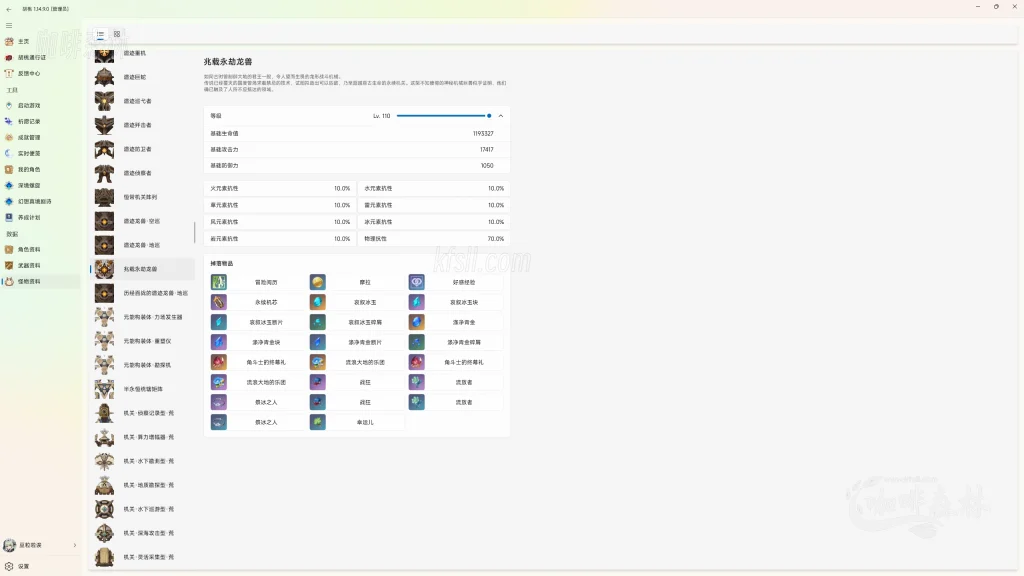Screen dimensions: 1024x576
Task: Click the 摩拉 drop item
Action: [356, 283]
